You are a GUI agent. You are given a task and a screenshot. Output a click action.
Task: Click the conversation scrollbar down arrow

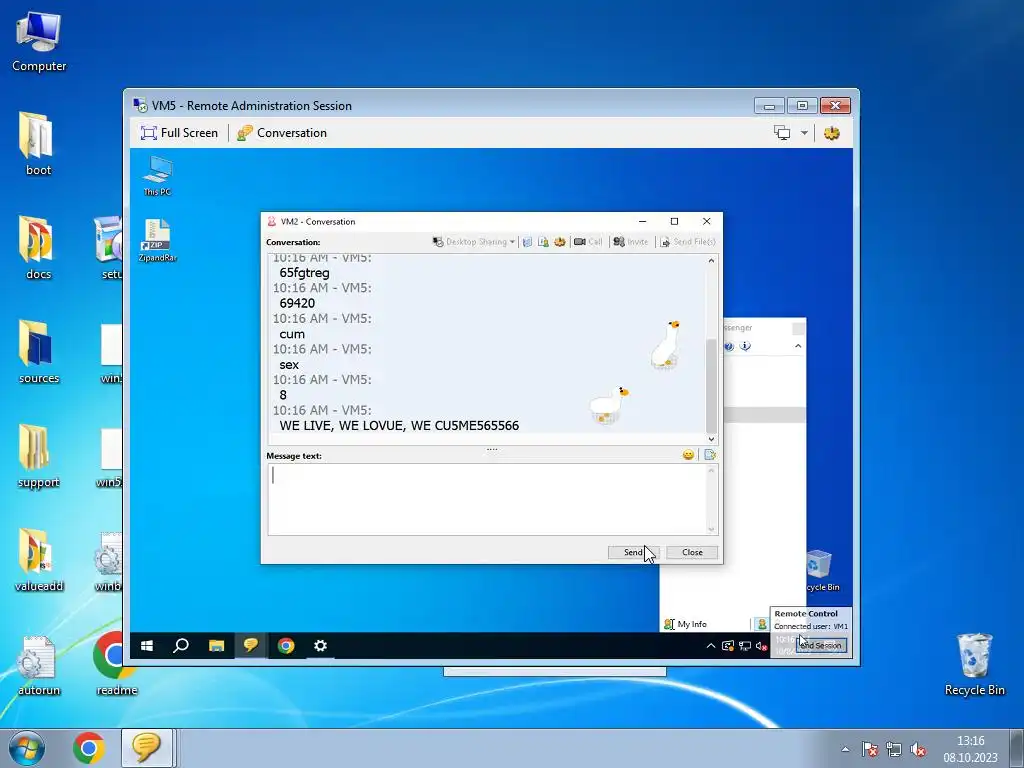click(x=712, y=439)
